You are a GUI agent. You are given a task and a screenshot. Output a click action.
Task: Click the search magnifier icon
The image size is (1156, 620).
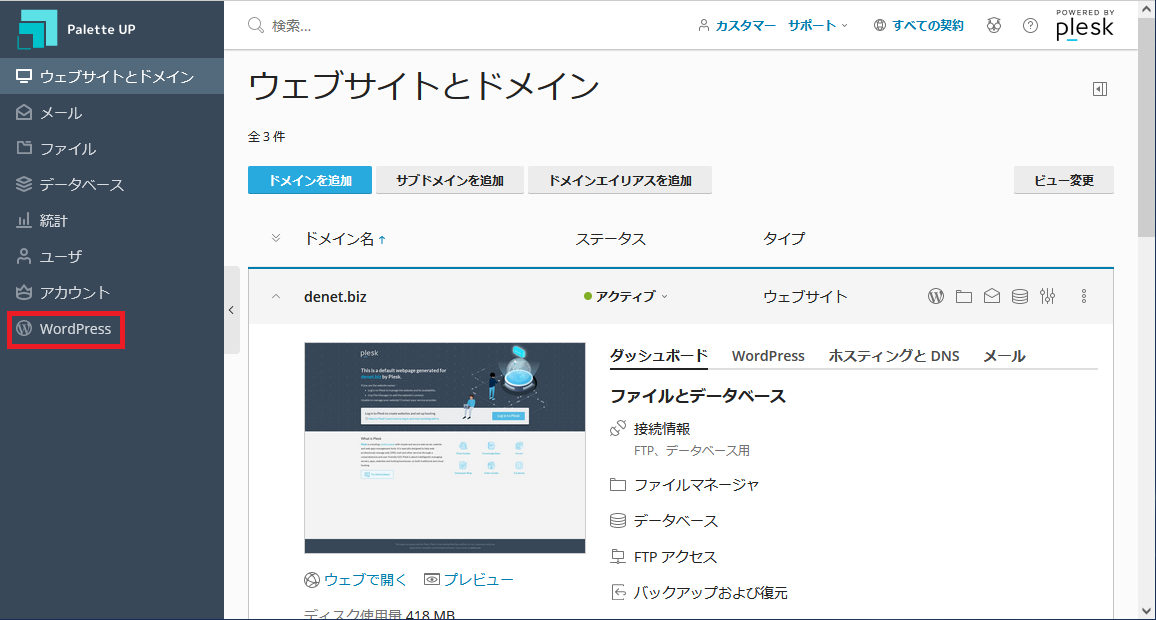[256, 26]
